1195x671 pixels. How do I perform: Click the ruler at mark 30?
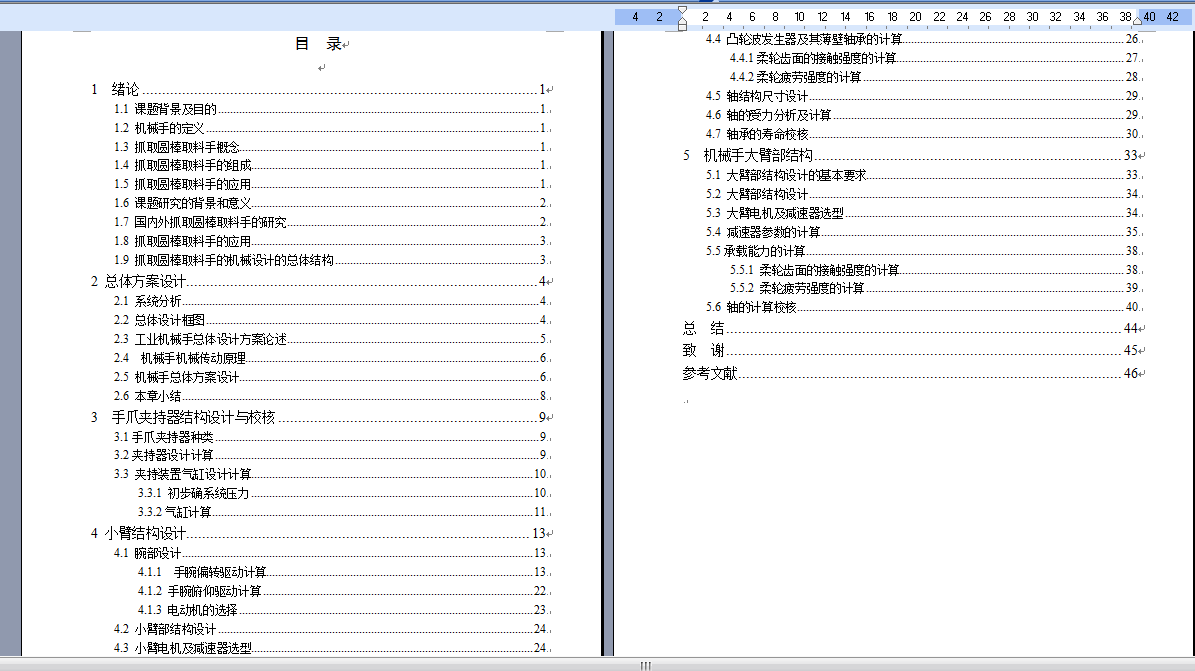click(x=1032, y=17)
